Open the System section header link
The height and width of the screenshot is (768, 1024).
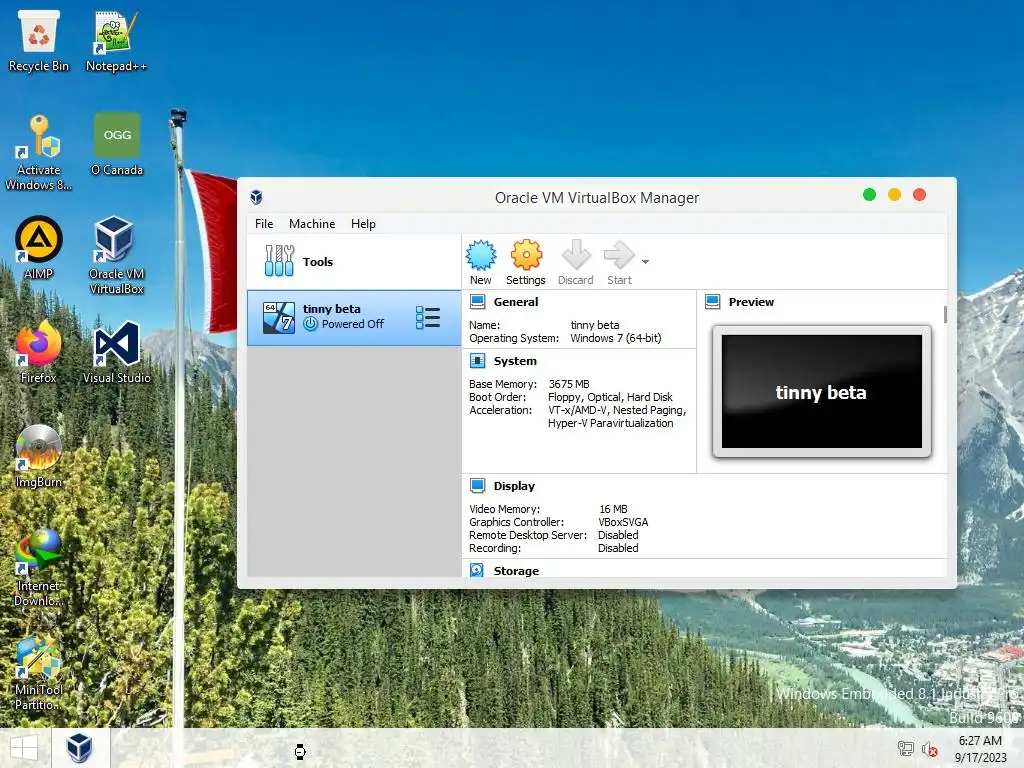click(x=515, y=360)
